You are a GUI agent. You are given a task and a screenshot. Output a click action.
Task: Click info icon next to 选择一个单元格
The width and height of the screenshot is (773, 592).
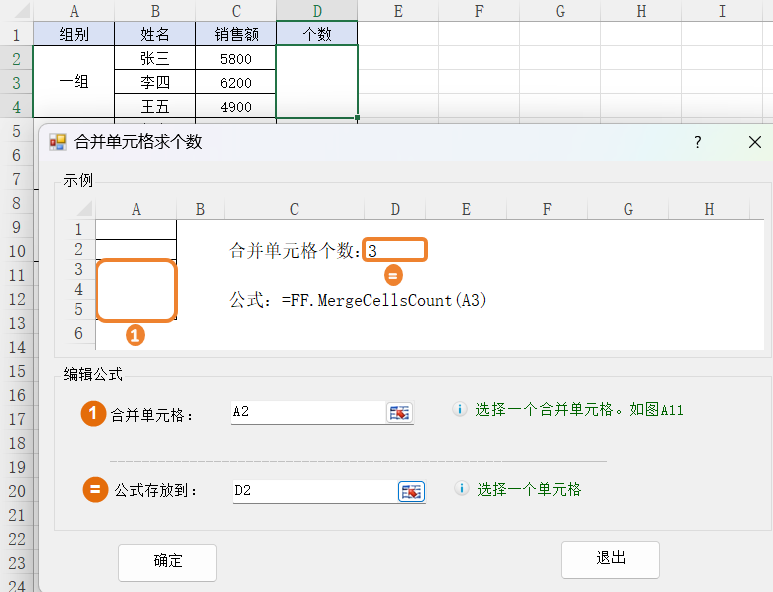tap(461, 489)
